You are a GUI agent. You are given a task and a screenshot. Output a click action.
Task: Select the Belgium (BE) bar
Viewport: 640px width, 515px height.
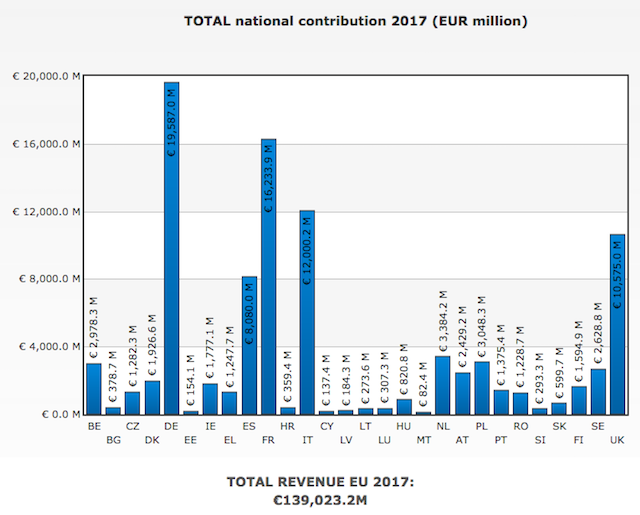93,388
